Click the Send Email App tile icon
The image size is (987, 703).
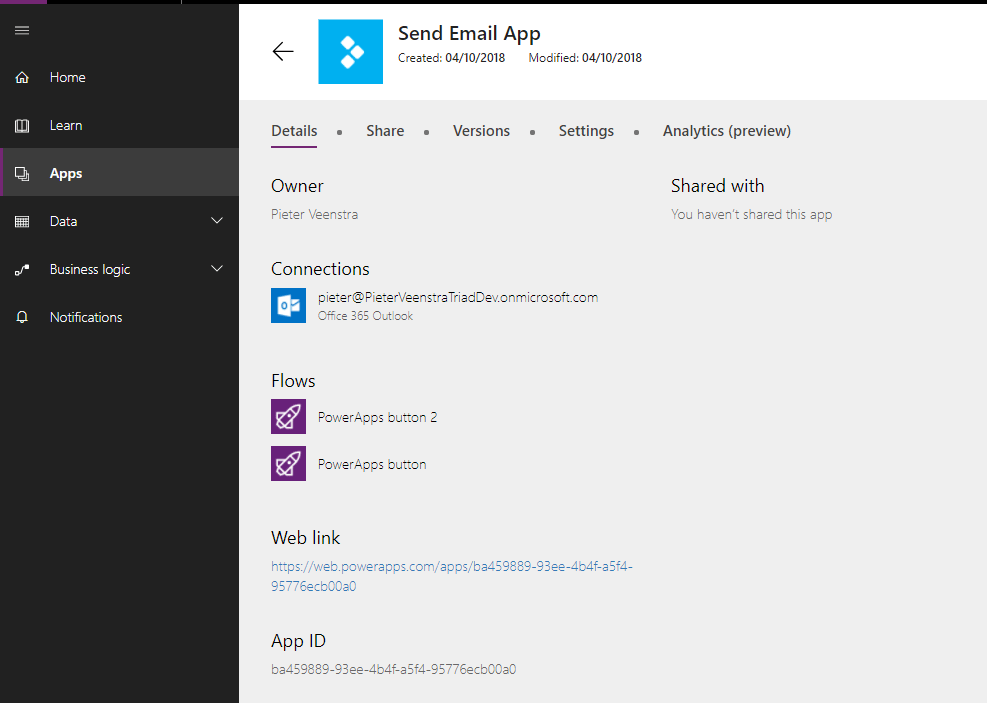[x=351, y=52]
